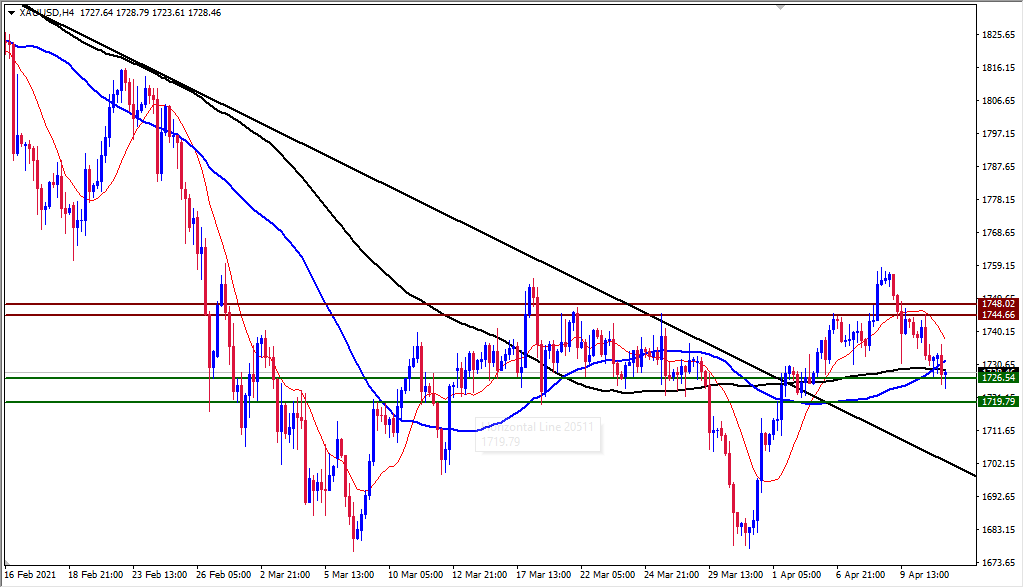Click the XAUUSD,H4 chart title text
Screen dimensions: 1024x588
[47, 12]
